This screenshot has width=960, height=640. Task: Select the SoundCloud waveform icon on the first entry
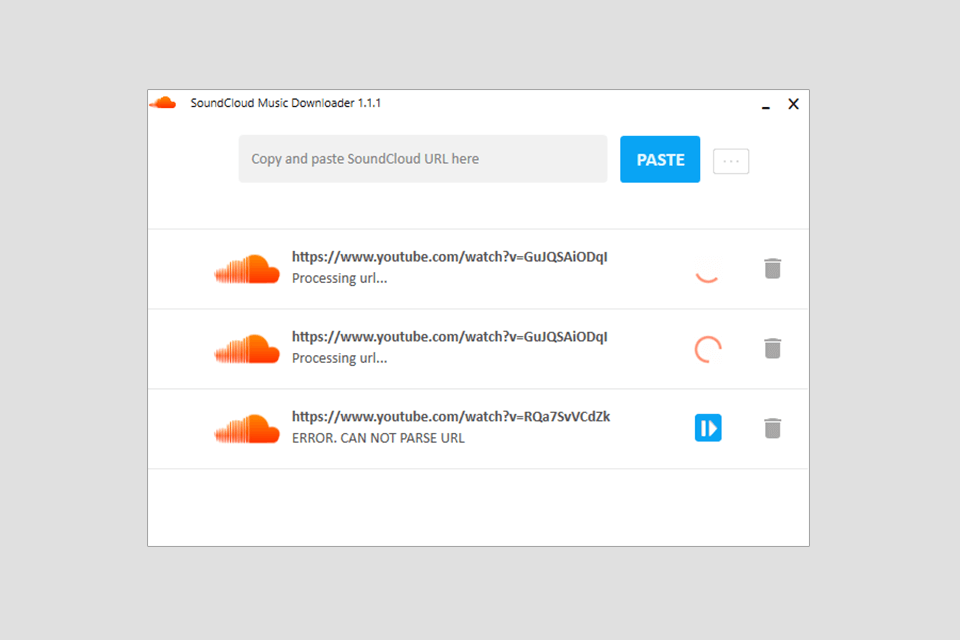pos(246,268)
